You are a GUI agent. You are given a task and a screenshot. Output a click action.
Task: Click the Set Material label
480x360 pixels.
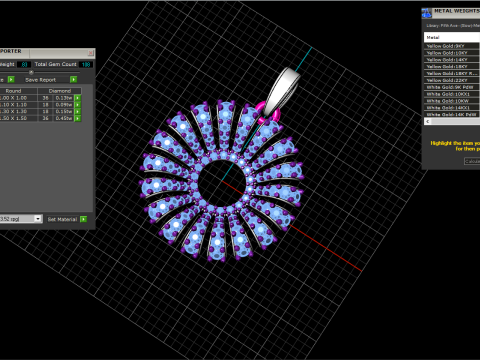(62, 219)
